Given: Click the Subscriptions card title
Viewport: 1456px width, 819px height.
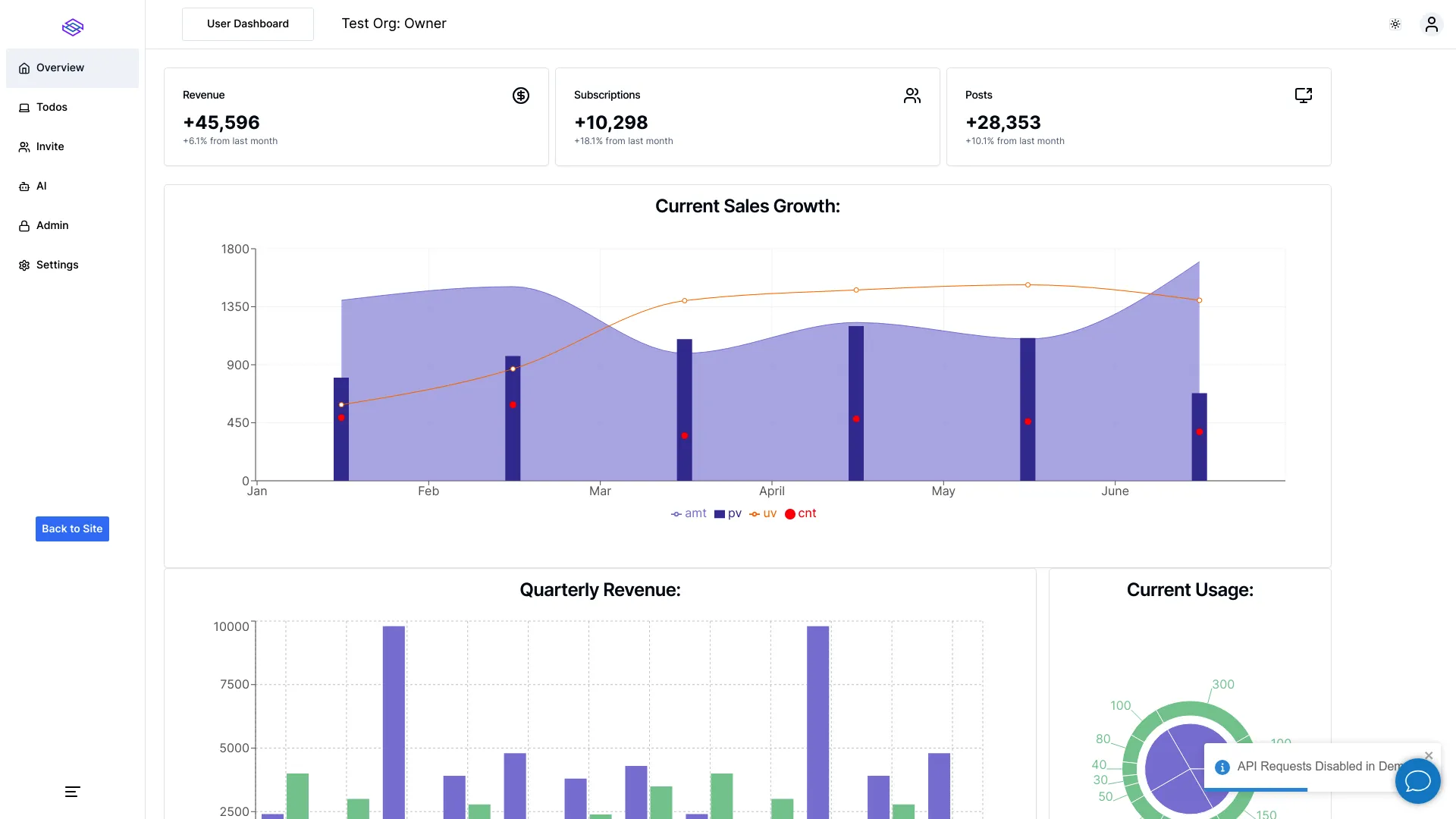Looking at the screenshot, I should 607,96.
